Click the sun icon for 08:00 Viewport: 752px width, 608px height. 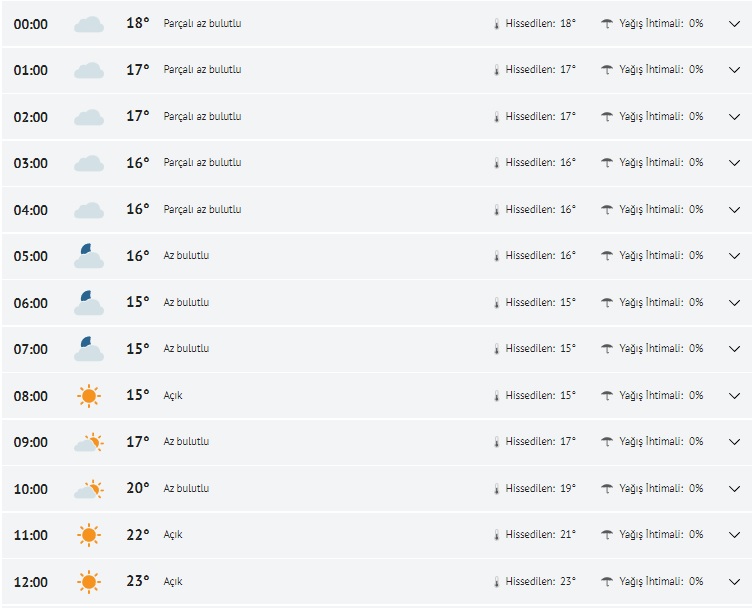(89, 396)
